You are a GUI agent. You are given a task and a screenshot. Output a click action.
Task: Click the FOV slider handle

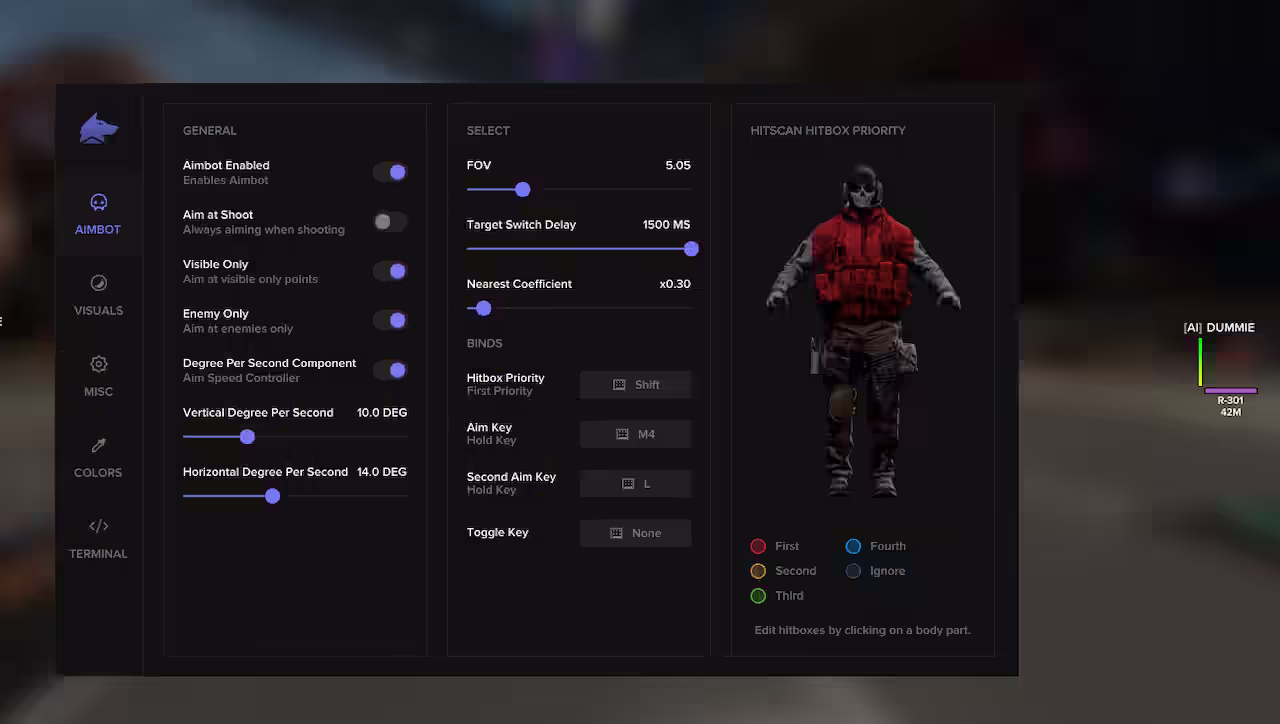point(524,189)
